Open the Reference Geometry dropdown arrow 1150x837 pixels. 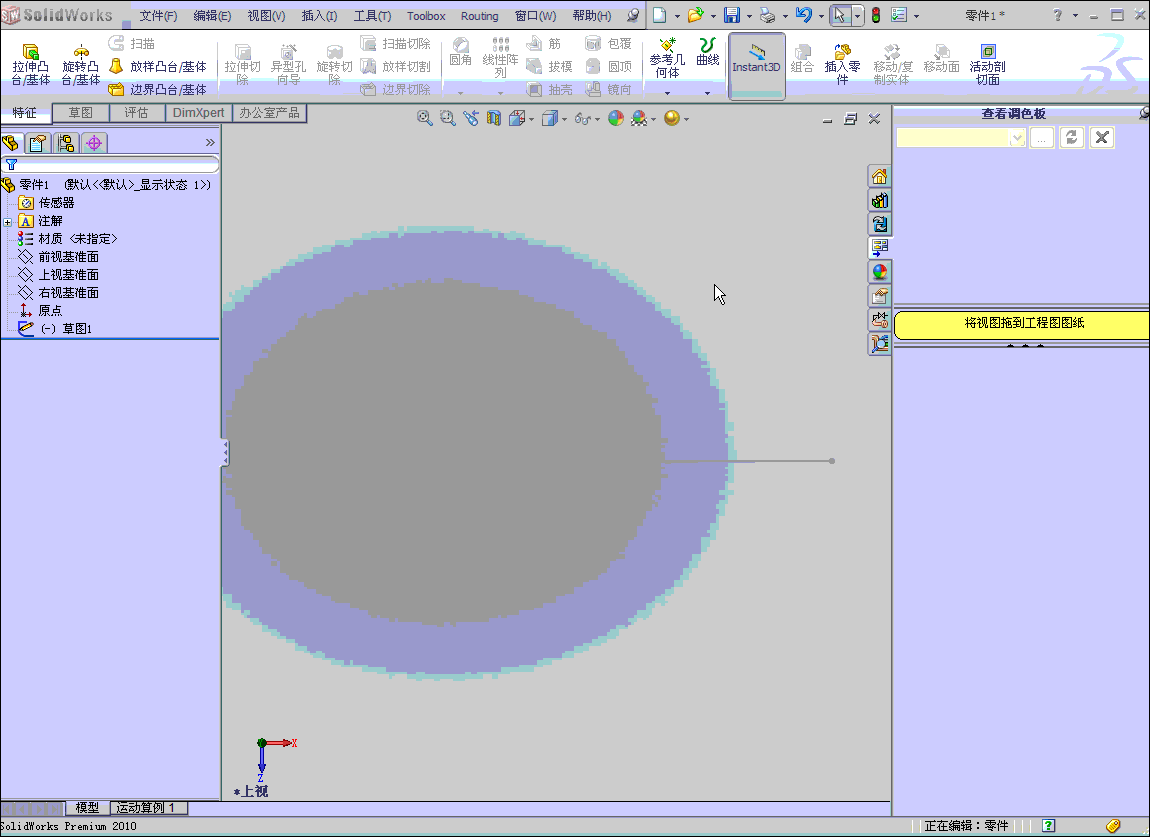coord(667,93)
